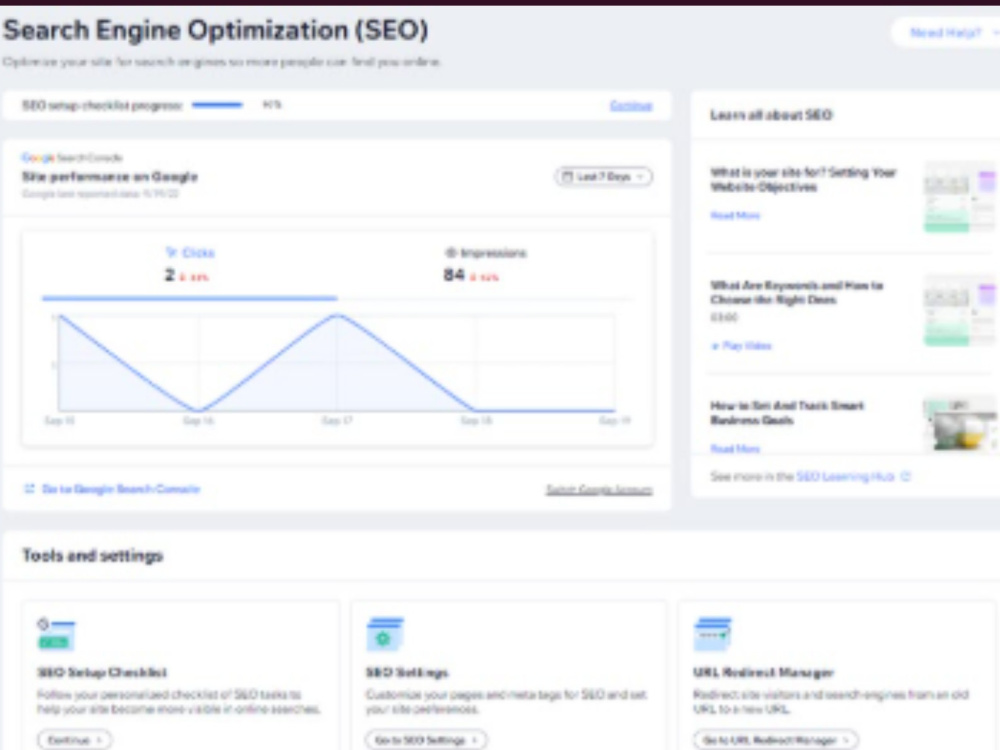Click the SEO Setup Checklist card title
The image size is (1000, 750).
[x=102, y=672]
